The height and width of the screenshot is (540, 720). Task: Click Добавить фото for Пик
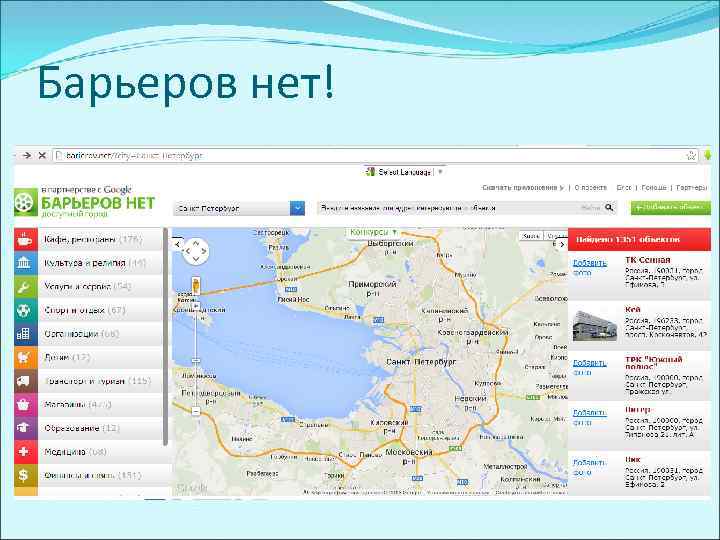[x=590, y=467]
